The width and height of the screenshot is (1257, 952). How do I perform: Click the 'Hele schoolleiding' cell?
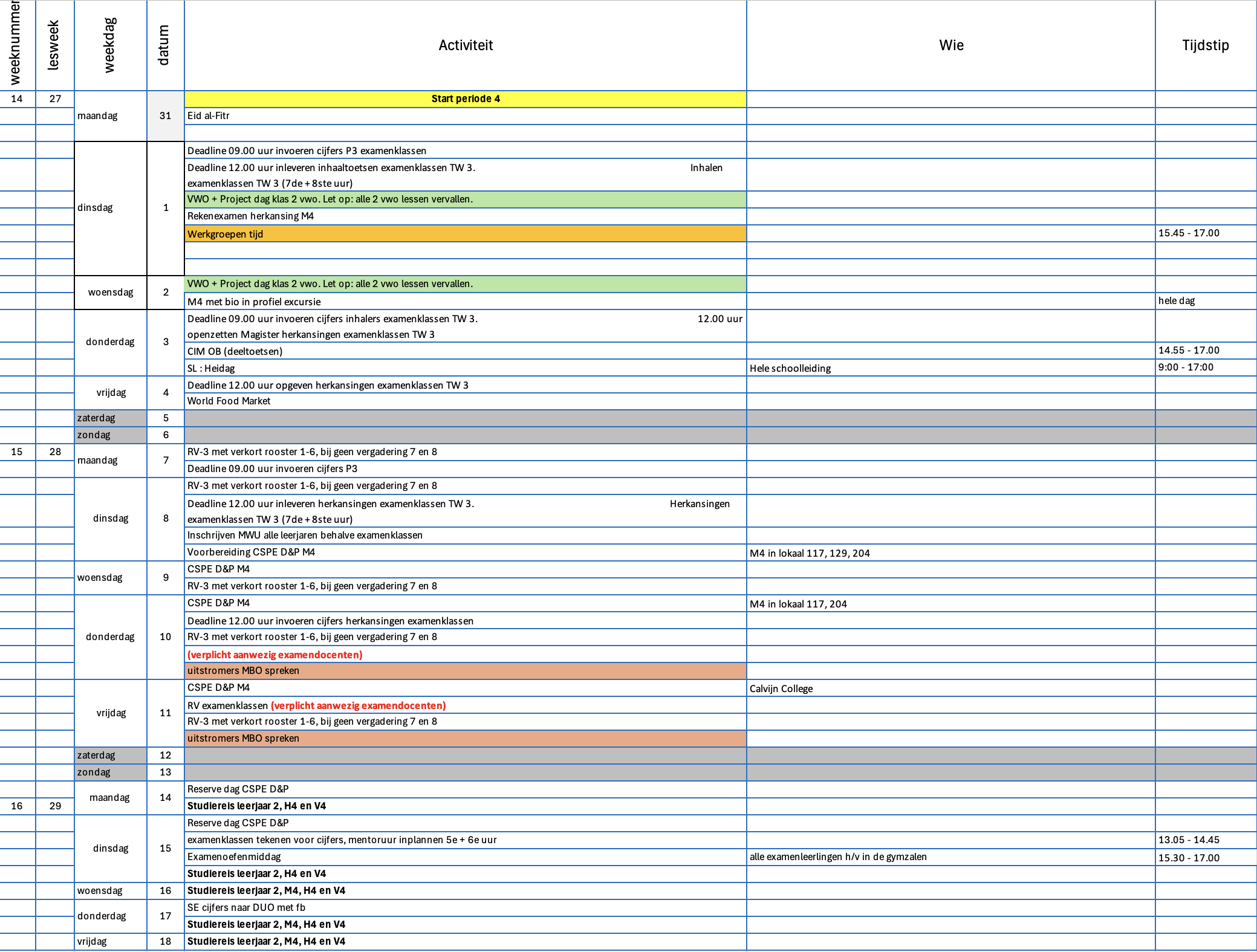pos(951,368)
